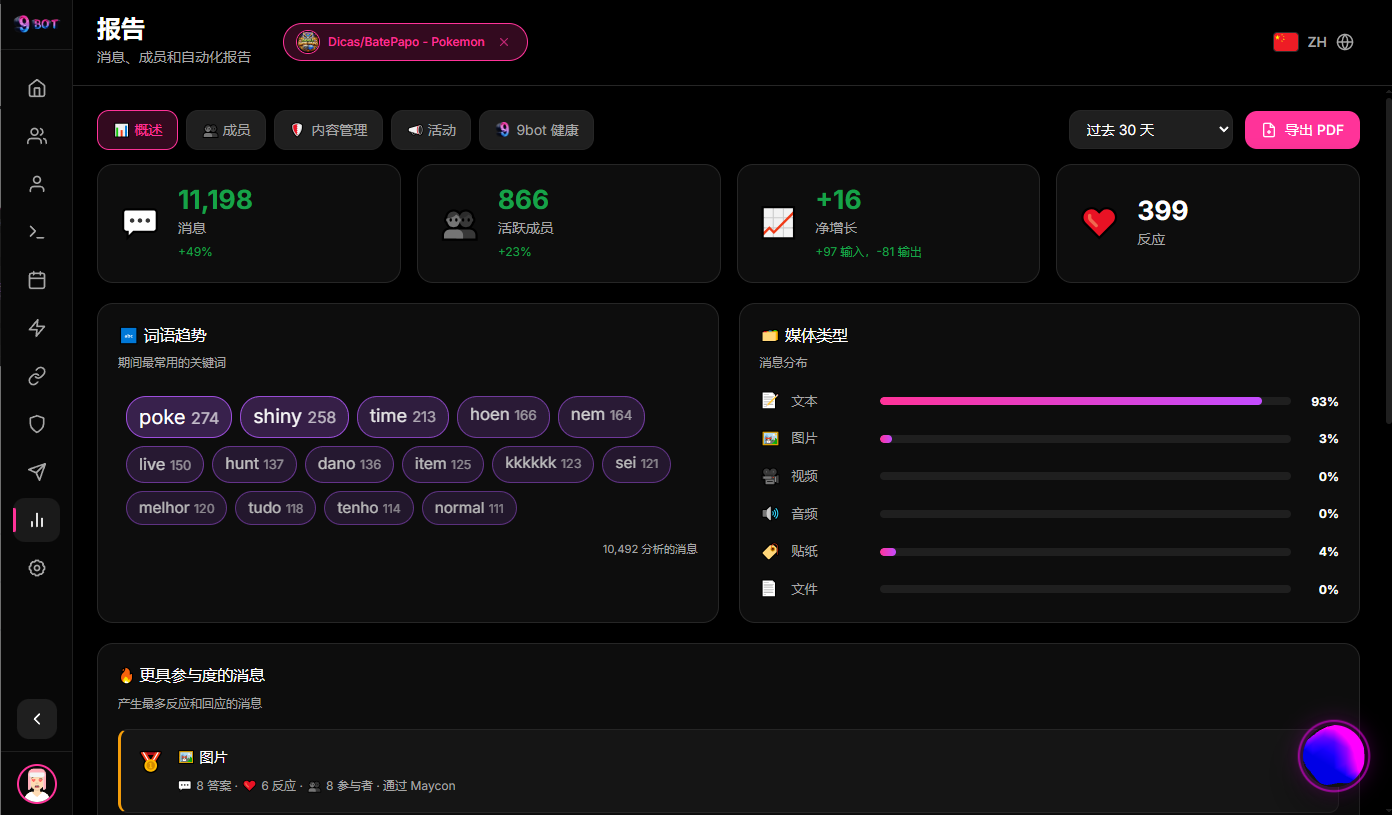Screen dimensions: 1392x815
Task: Open settings gear in sidebar
Action: point(37,568)
